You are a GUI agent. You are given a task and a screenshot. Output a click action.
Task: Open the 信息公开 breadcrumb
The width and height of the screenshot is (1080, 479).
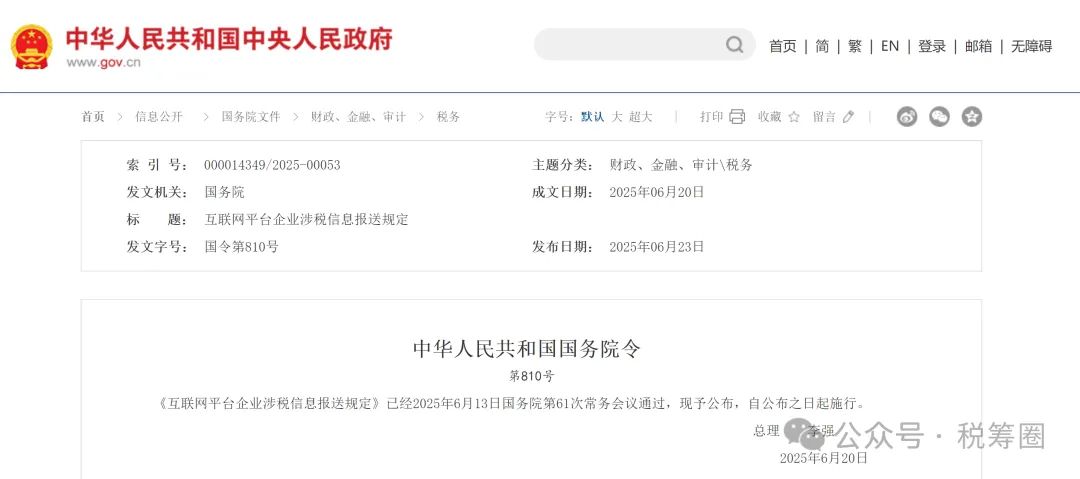tap(159, 117)
